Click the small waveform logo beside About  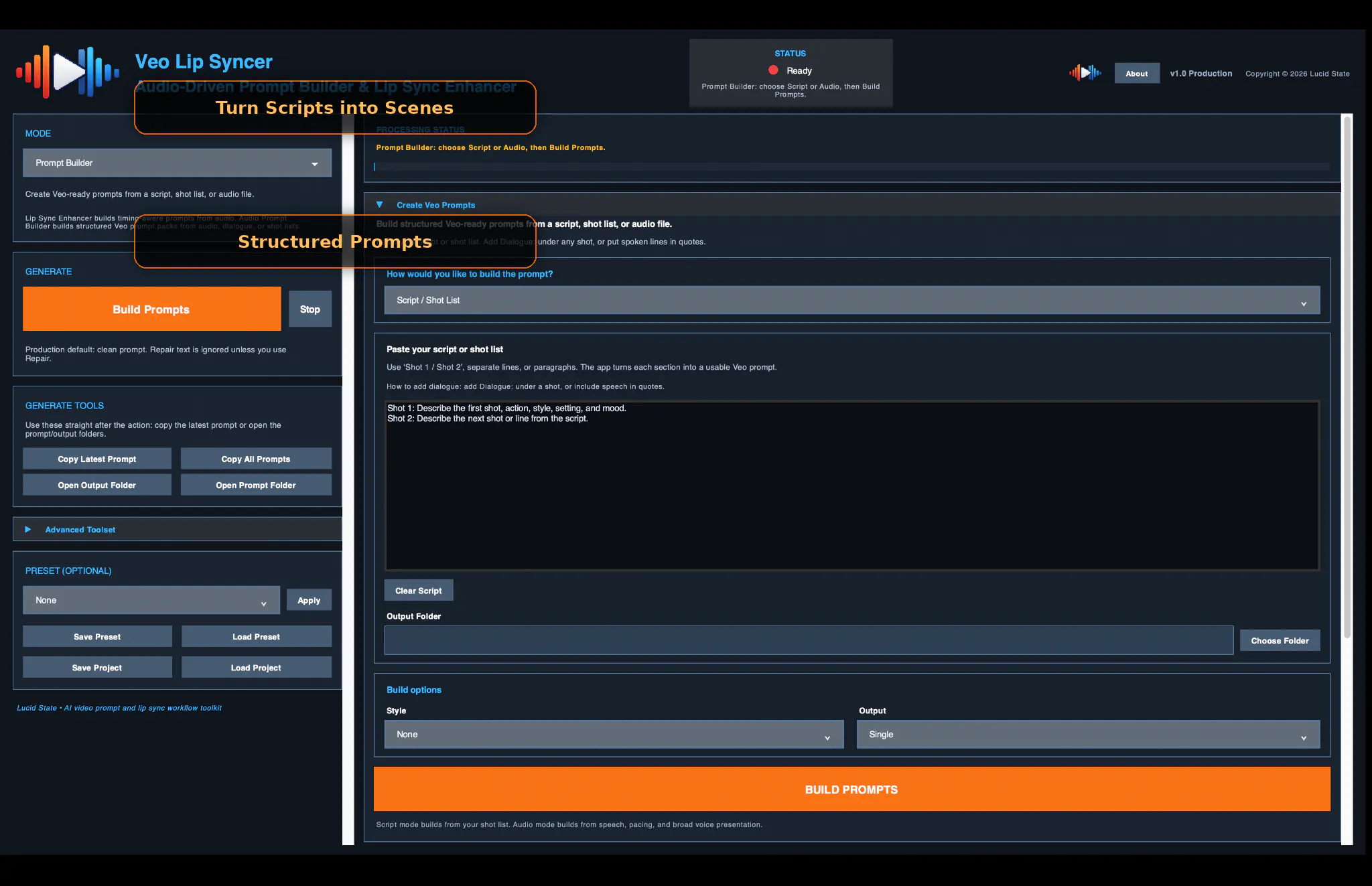[1085, 72]
